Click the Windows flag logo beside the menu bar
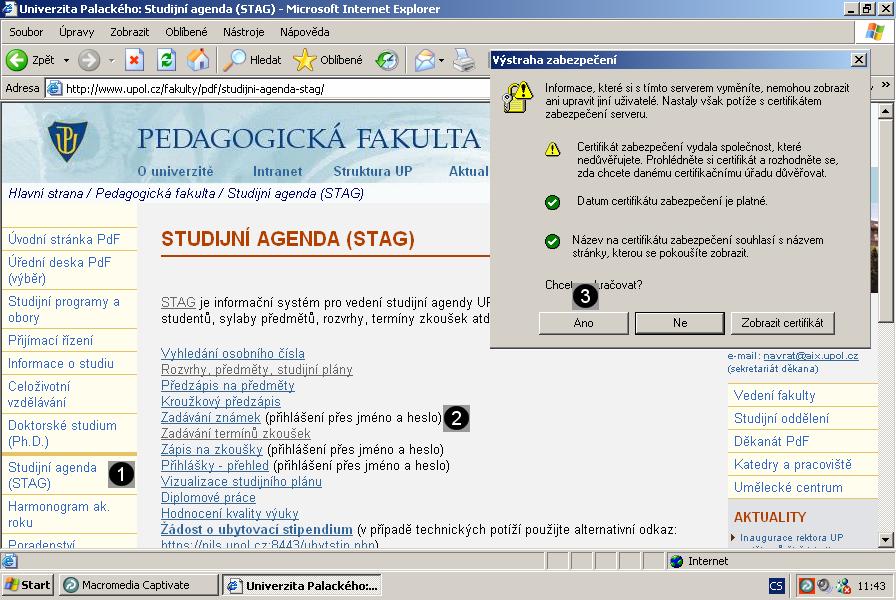The image size is (896, 600). tap(874, 32)
